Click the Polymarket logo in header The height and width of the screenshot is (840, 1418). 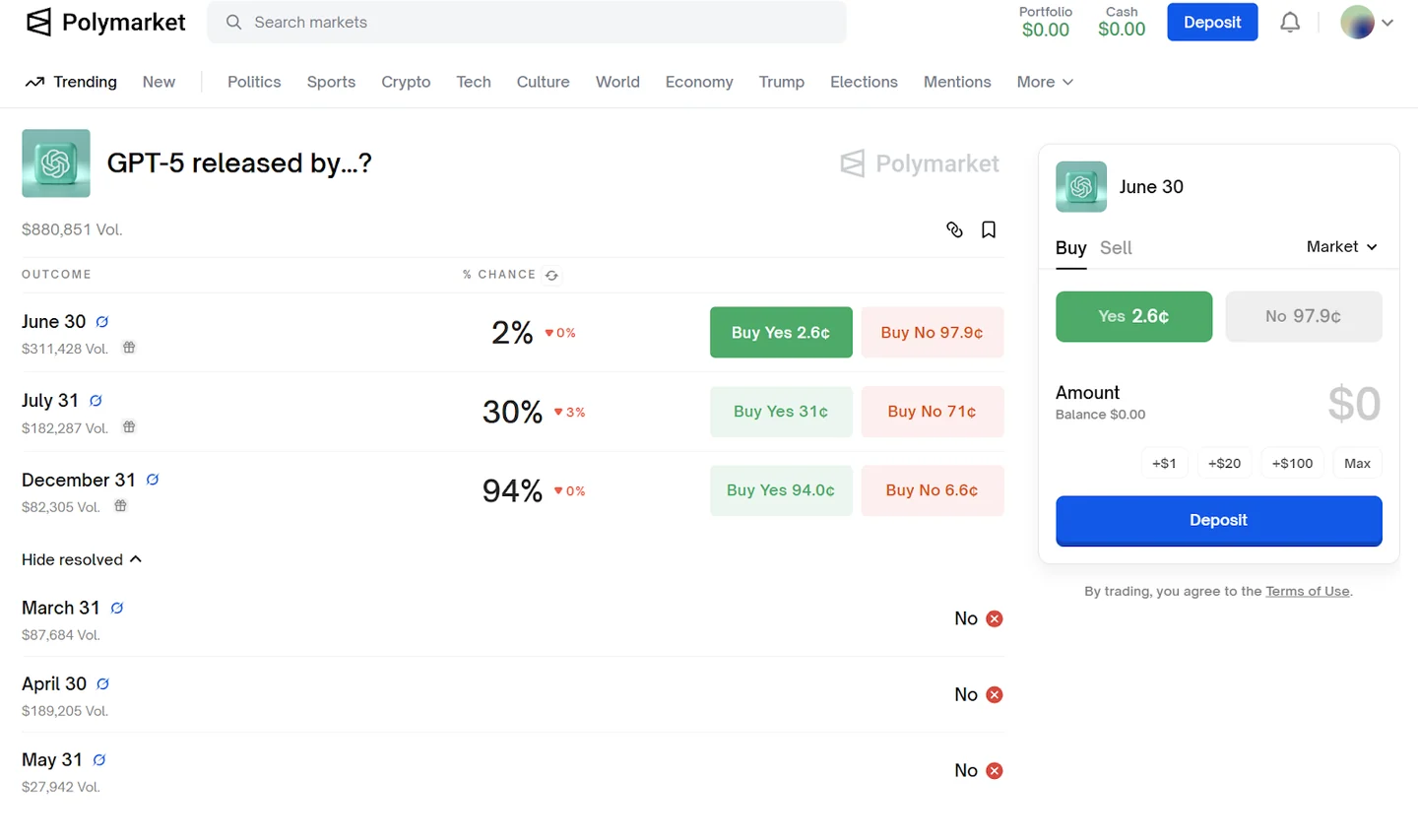tap(105, 22)
